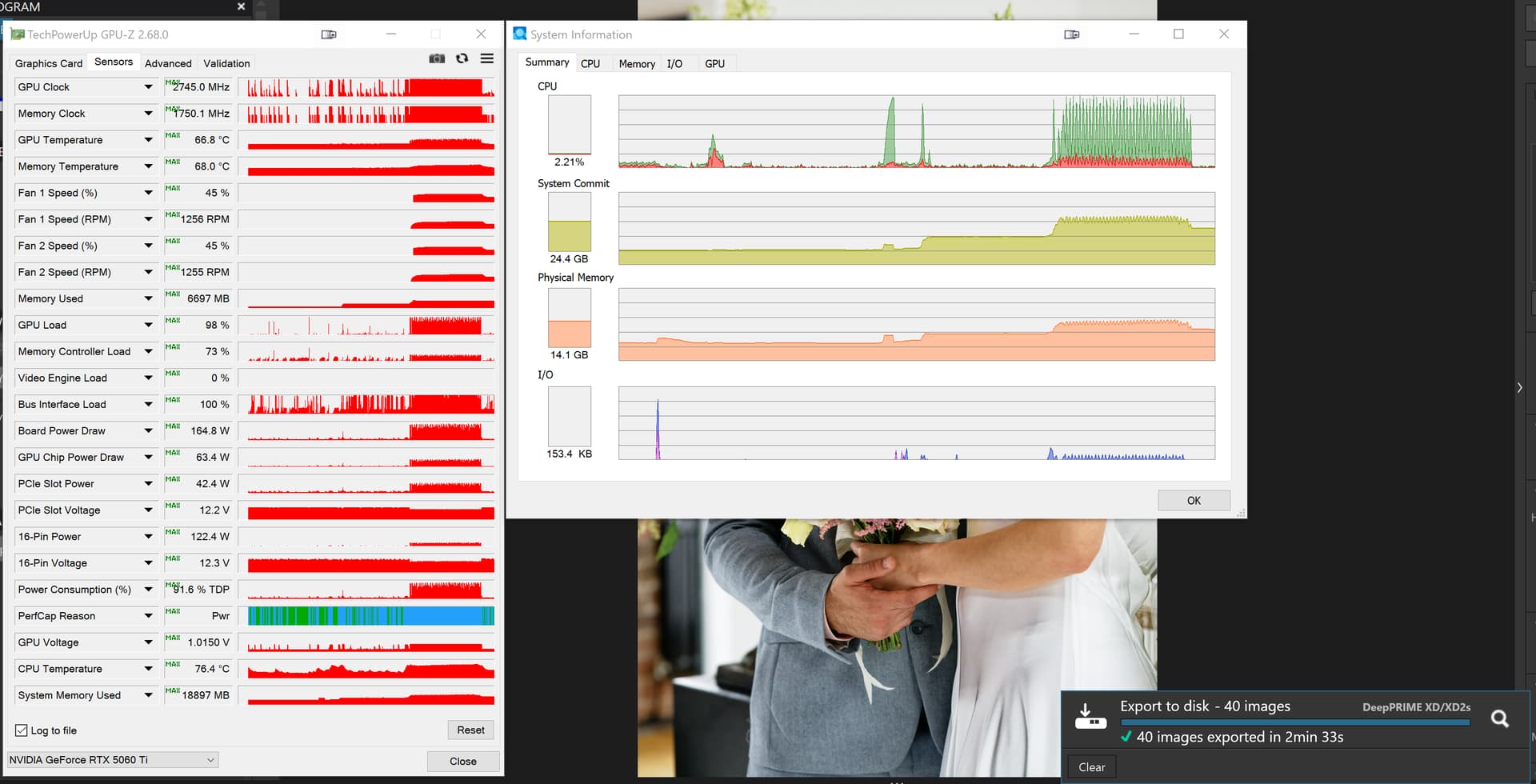This screenshot has height=784, width=1536.
Task: Click compact-view icon in System Information title bar
Action: 1072,34
